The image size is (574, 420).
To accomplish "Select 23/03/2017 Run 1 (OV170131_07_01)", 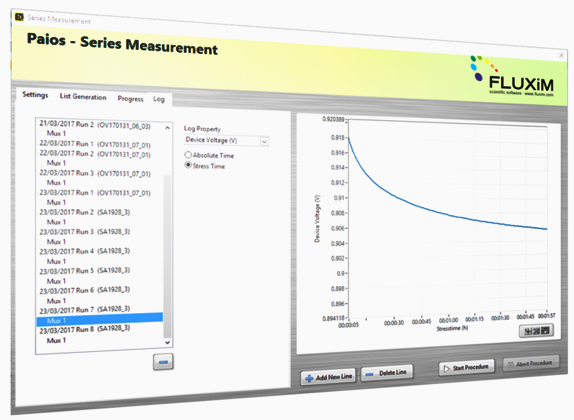I will tap(95, 193).
